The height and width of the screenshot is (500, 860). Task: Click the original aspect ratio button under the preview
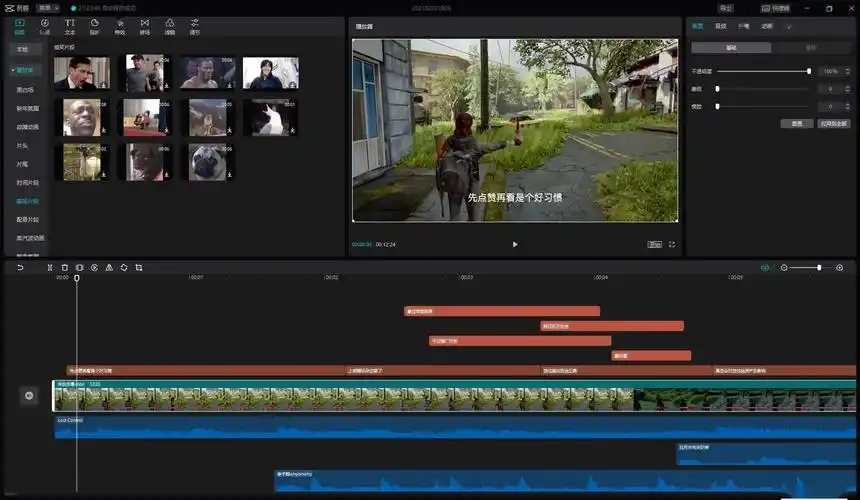tap(654, 245)
